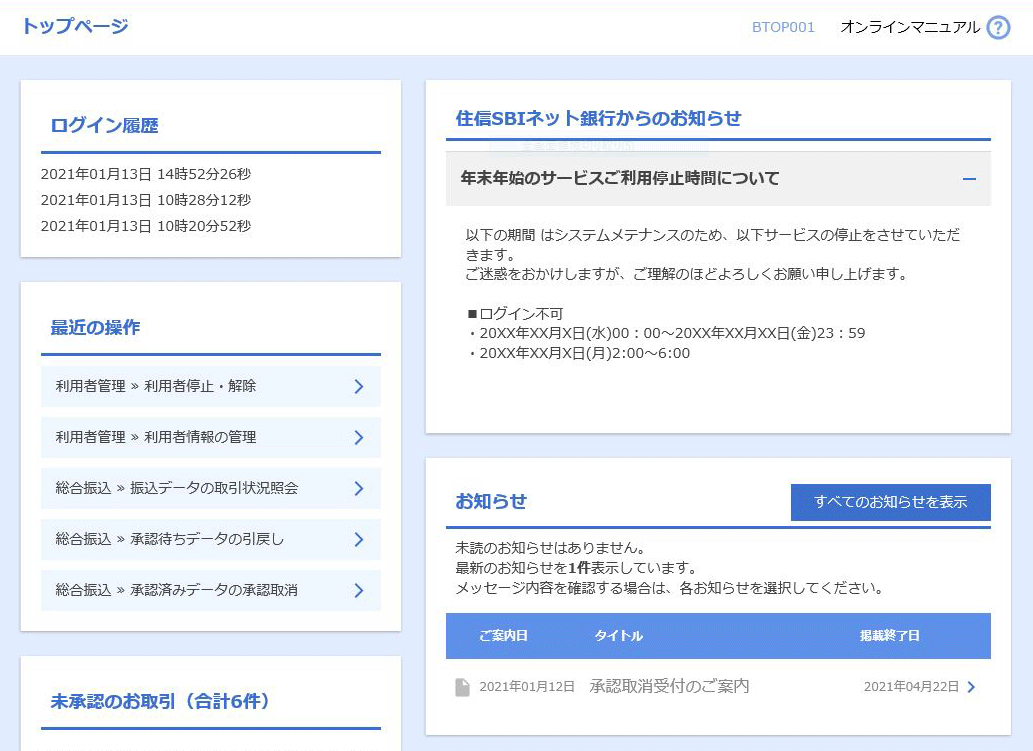The image size is (1033, 751).
Task: Click chevron on 承認済みデータの承認取消 row
Action: [359, 590]
